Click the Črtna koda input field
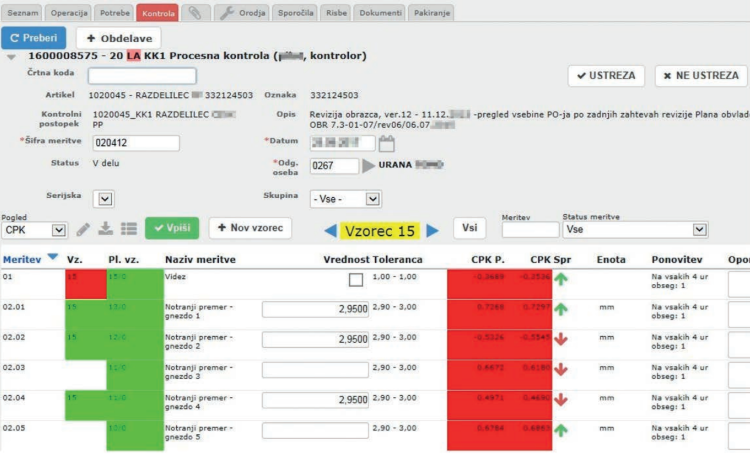 coord(142,76)
